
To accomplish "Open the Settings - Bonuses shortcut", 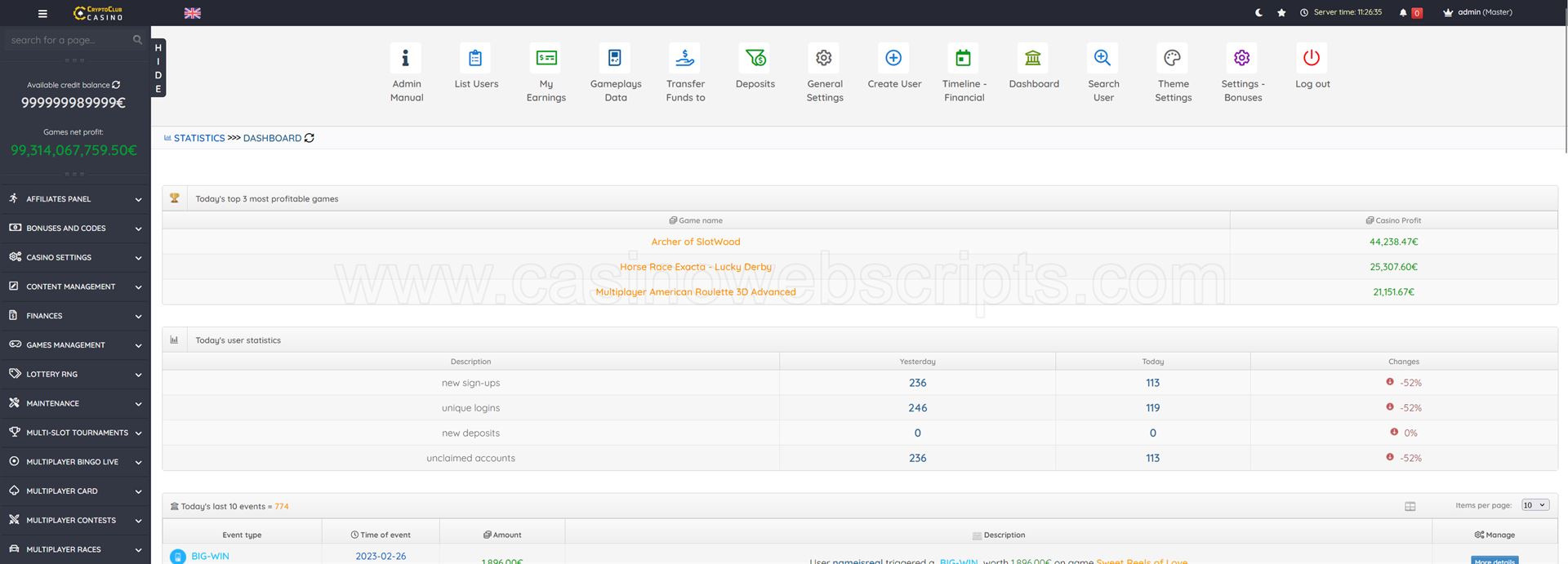I will click(1243, 73).
